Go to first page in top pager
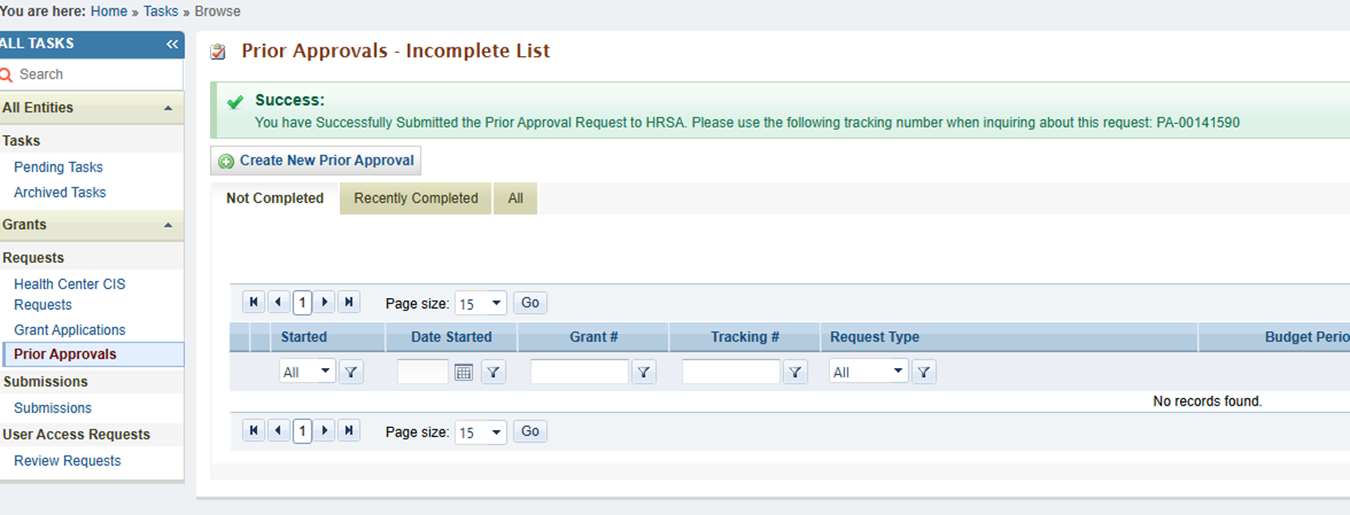 254,302
